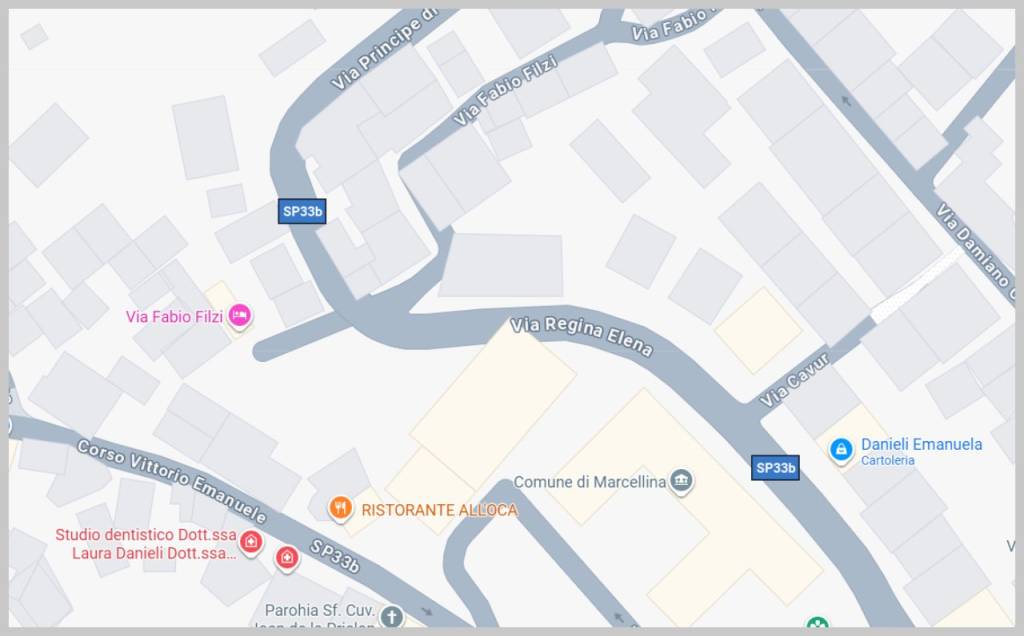Open the Danieli Emanuela Cartoleria label
The image size is (1024, 636).
pyautogui.click(x=921, y=451)
